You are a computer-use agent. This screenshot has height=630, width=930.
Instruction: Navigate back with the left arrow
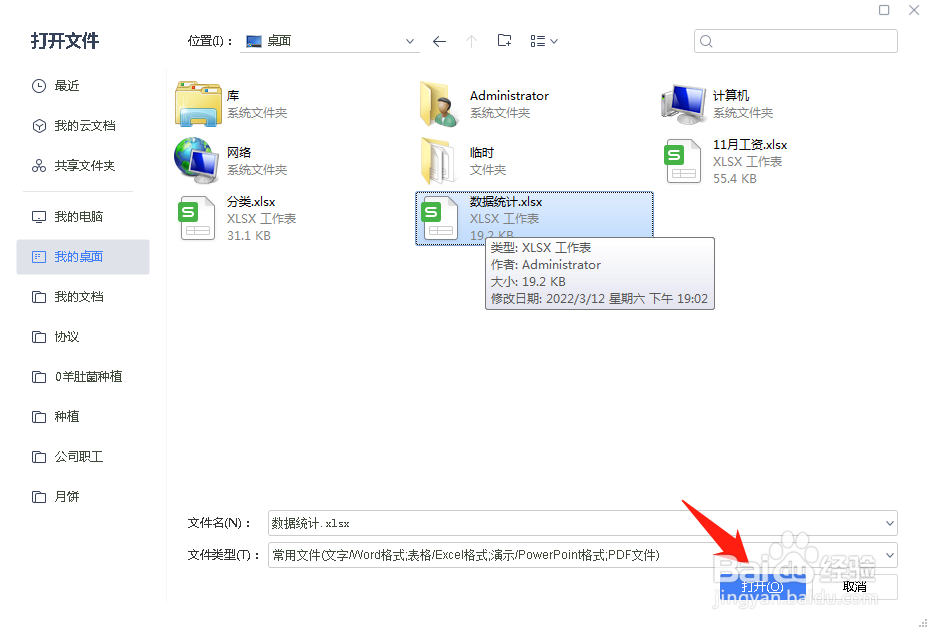(439, 41)
